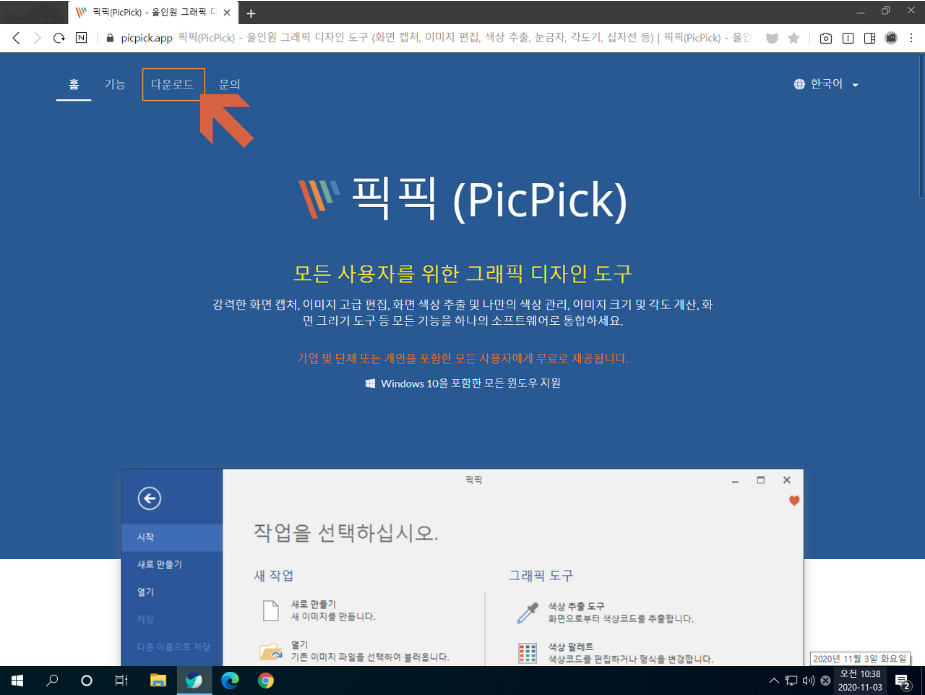Open the browser three-dot menu
925x695 pixels.
coord(911,38)
